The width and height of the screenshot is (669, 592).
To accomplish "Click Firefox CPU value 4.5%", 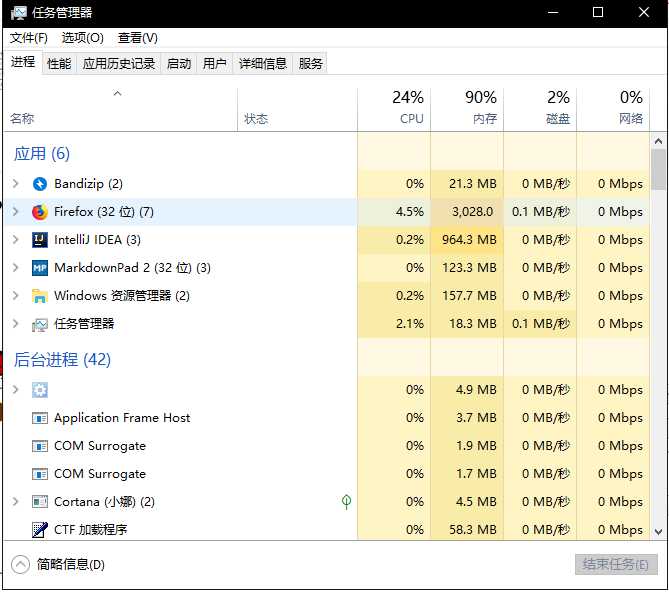I will click(410, 212).
